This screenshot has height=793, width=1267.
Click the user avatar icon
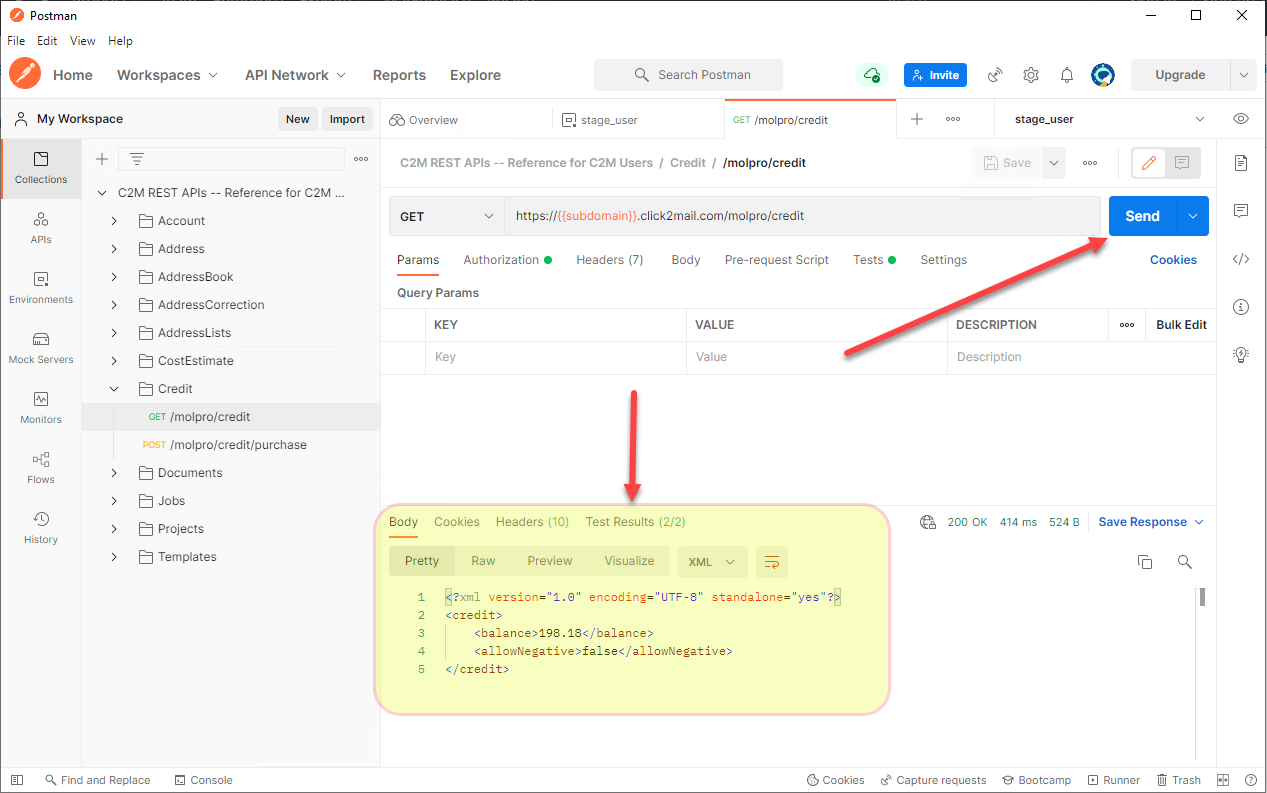pyautogui.click(x=1103, y=75)
